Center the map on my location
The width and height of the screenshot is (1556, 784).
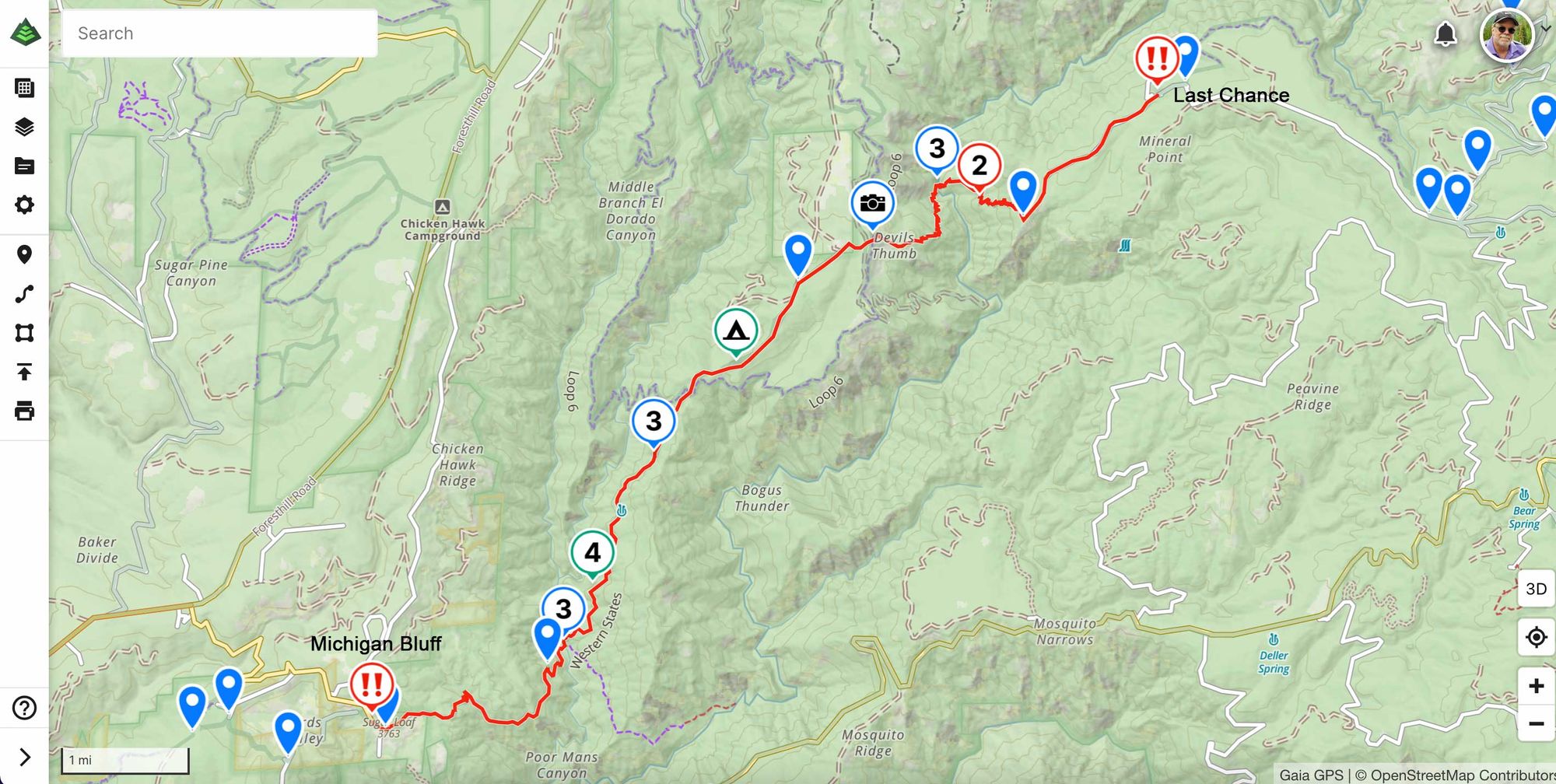(1536, 637)
